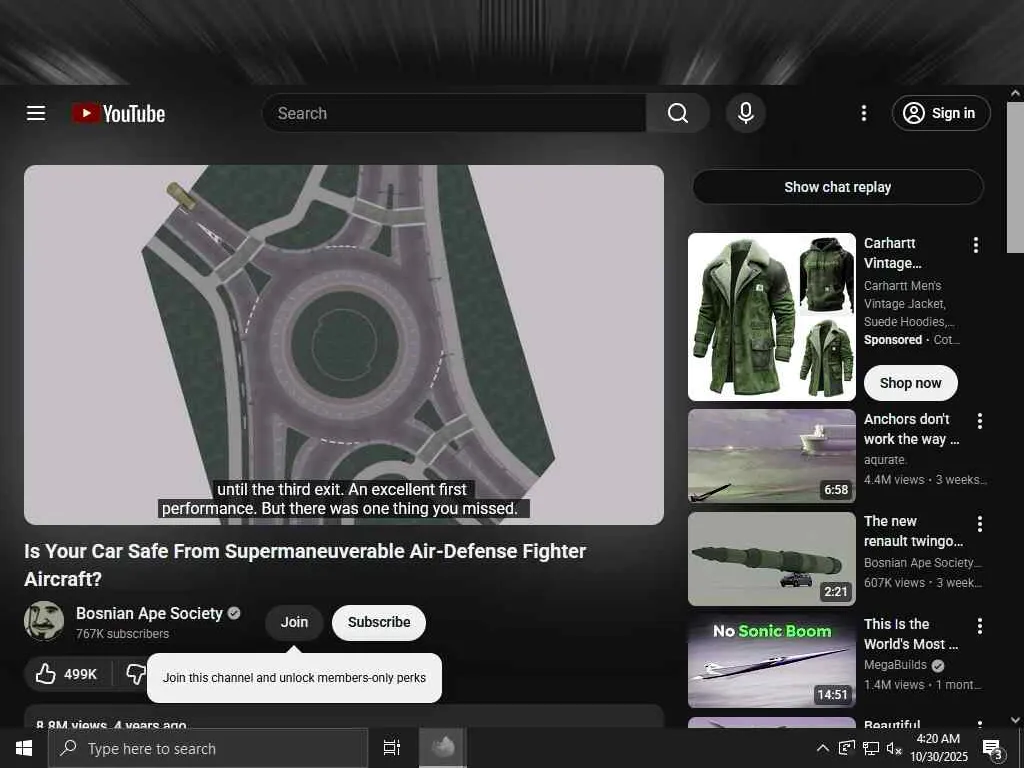Screen dimensions: 1024x768
Task: Click scrollbar down arrow
Action: (x=1015, y=720)
